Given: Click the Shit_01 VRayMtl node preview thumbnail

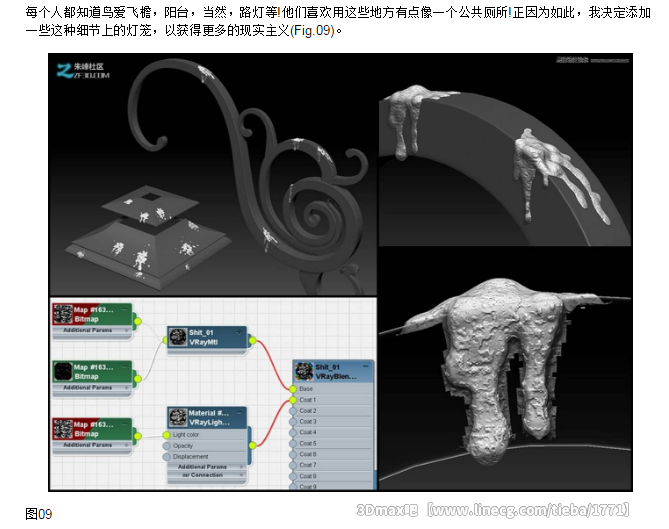Looking at the screenshot, I should coord(177,337).
